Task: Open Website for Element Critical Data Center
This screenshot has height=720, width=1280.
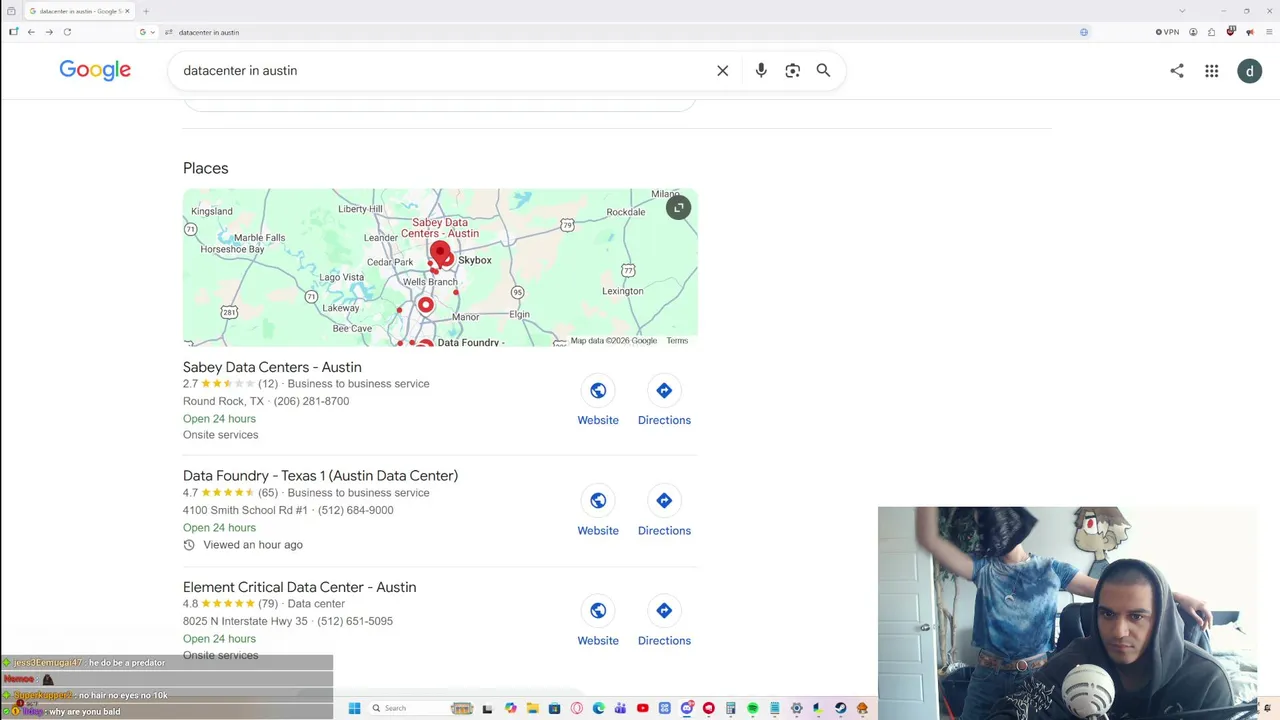Action: [598, 621]
